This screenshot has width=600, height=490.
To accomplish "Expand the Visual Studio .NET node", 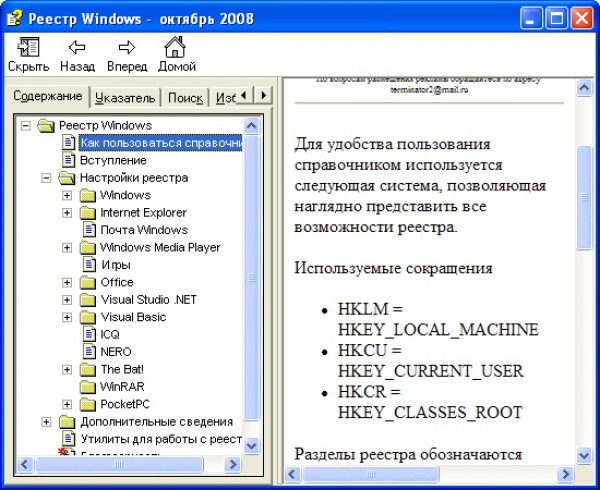I will (67, 300).
